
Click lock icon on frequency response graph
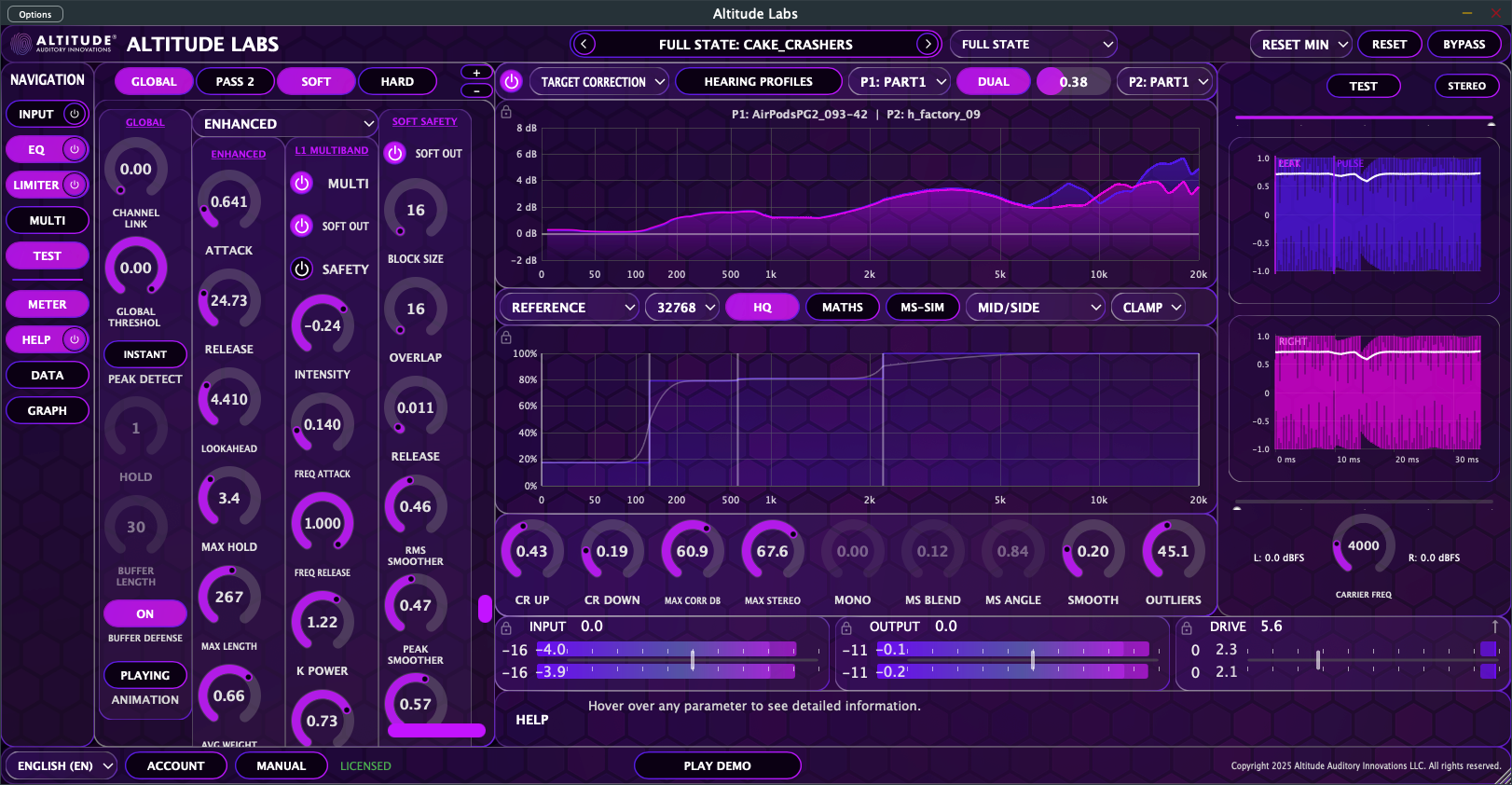pos(506,112)
